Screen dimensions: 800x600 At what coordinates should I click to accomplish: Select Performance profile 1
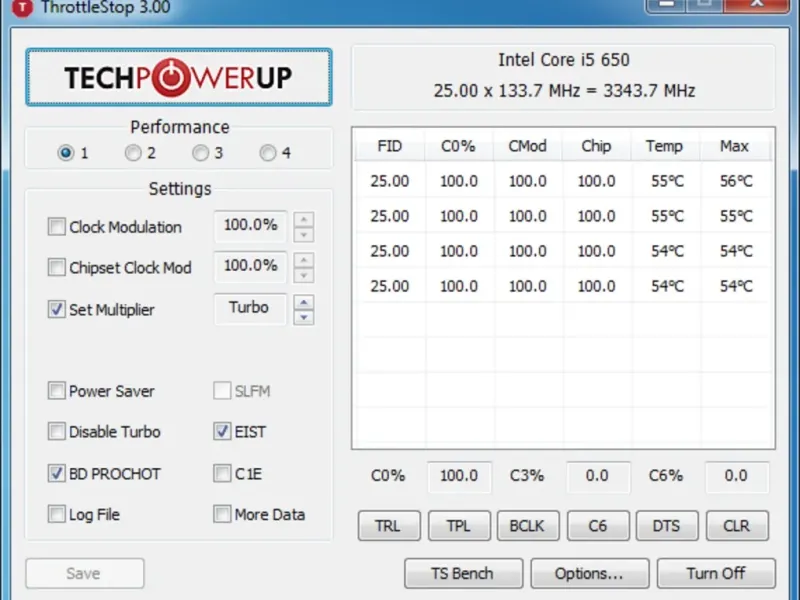[66, 153]
